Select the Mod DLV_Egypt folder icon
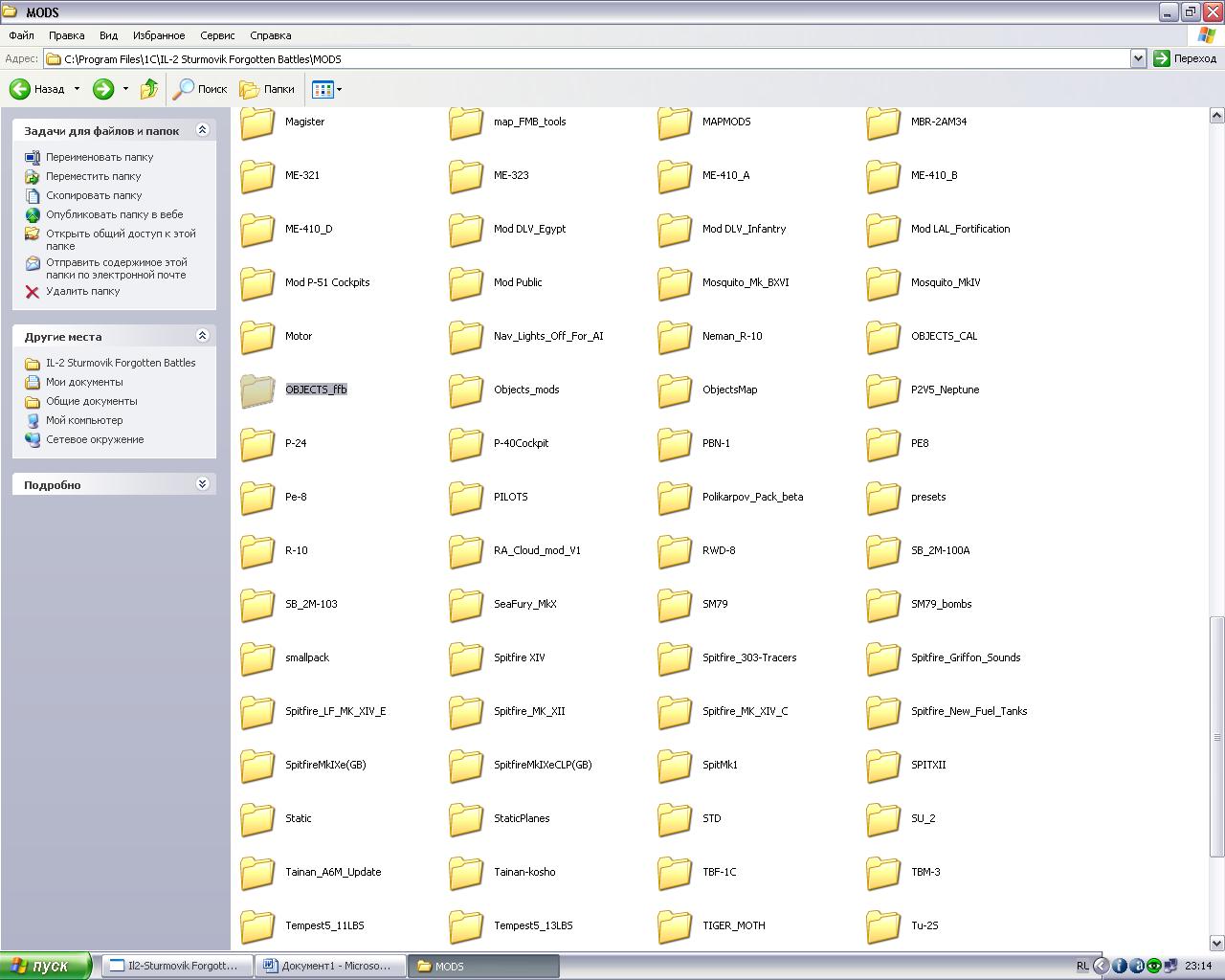Image resolution: width=1225 pixels, height=980 pixels. point(466,229)
